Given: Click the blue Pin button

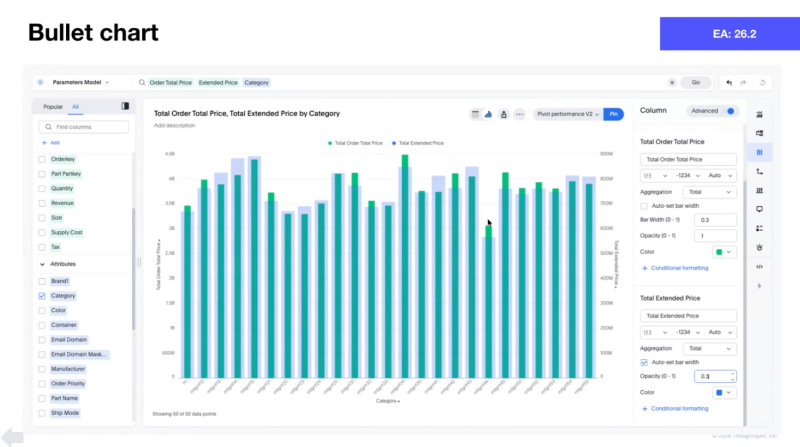Looking at the screenshot, I should pyautogui.click(x=614, y=114).
